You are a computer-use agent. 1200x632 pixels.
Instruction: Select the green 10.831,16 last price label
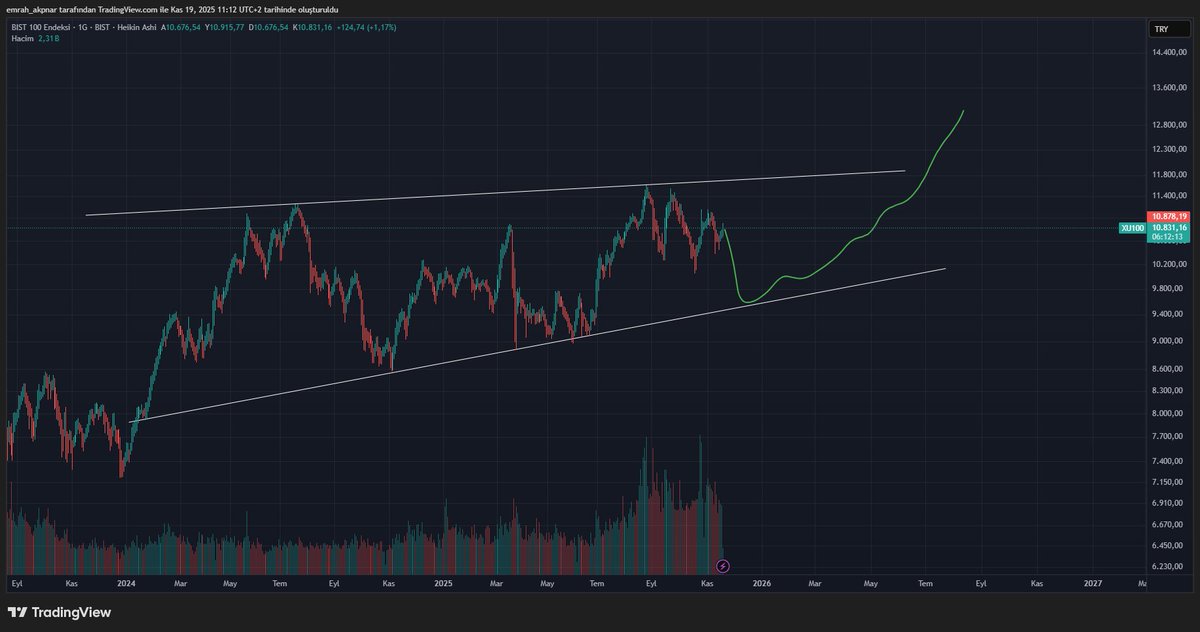(1168, 227)
